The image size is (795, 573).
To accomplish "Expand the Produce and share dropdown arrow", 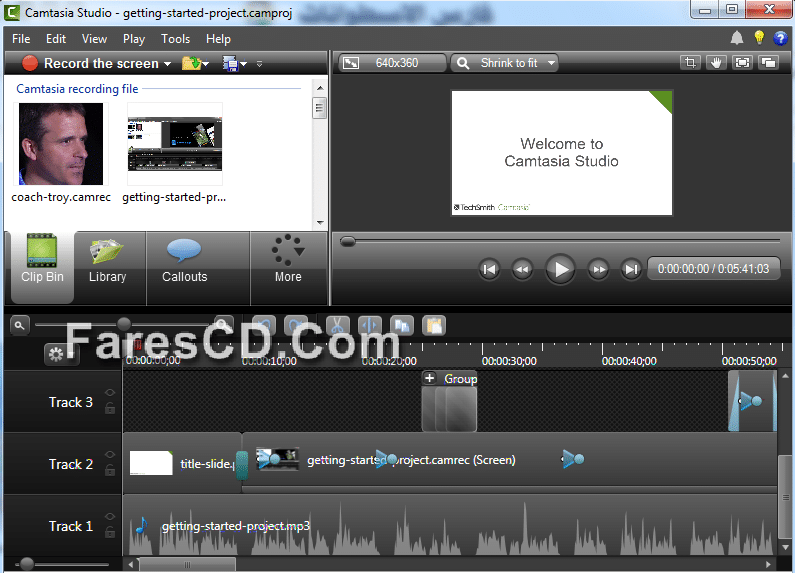I will [244, 64].
